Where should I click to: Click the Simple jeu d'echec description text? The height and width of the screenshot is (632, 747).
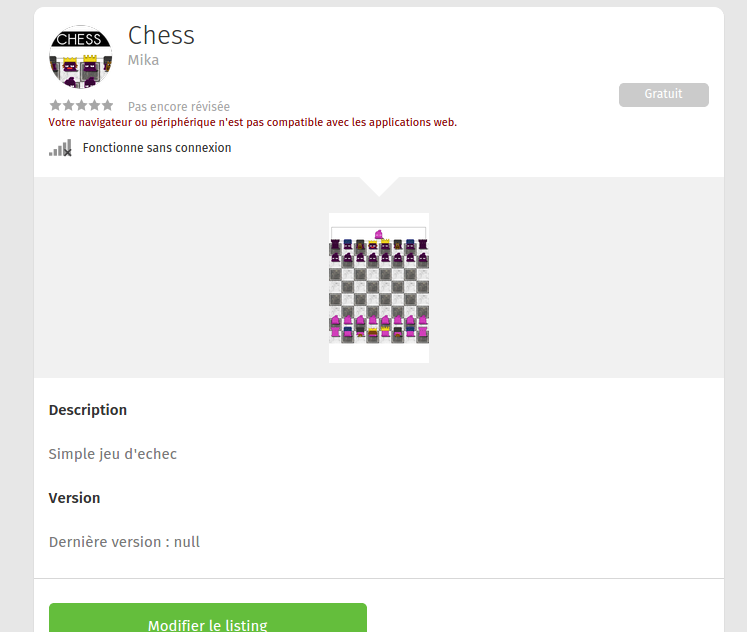113,454
